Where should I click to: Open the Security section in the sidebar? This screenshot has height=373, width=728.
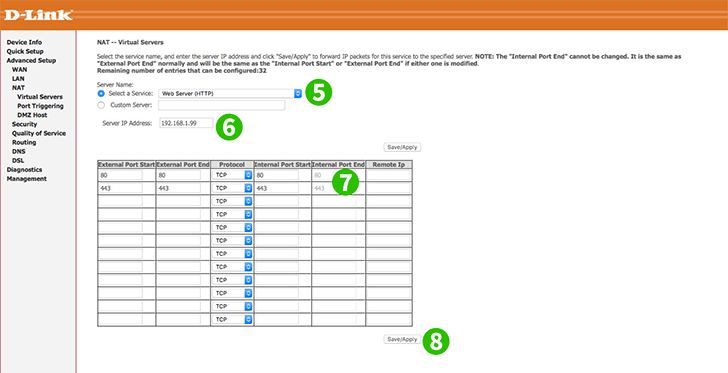pos(25,124)
